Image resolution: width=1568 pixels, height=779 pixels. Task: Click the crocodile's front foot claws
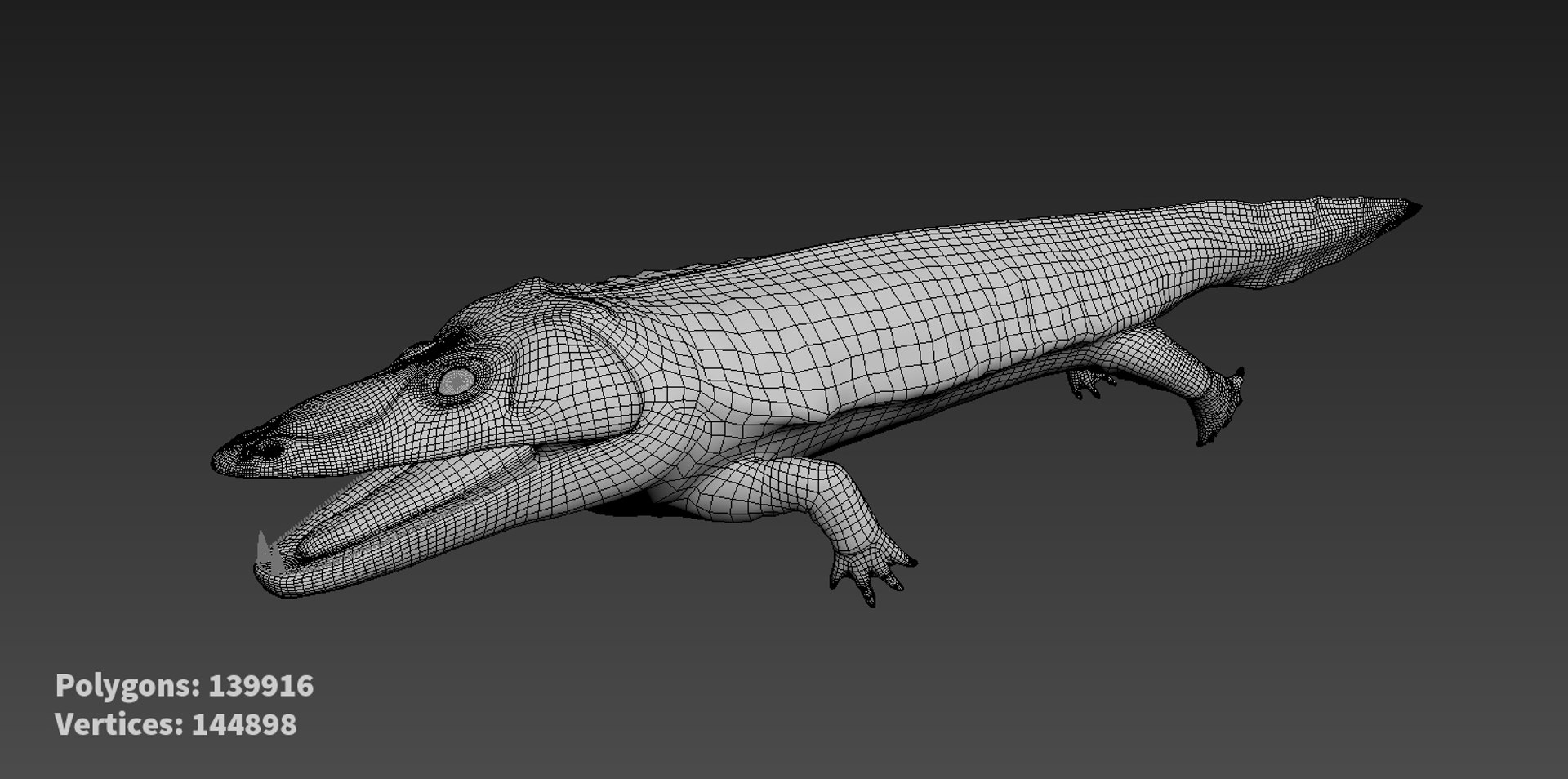(871, 574)
